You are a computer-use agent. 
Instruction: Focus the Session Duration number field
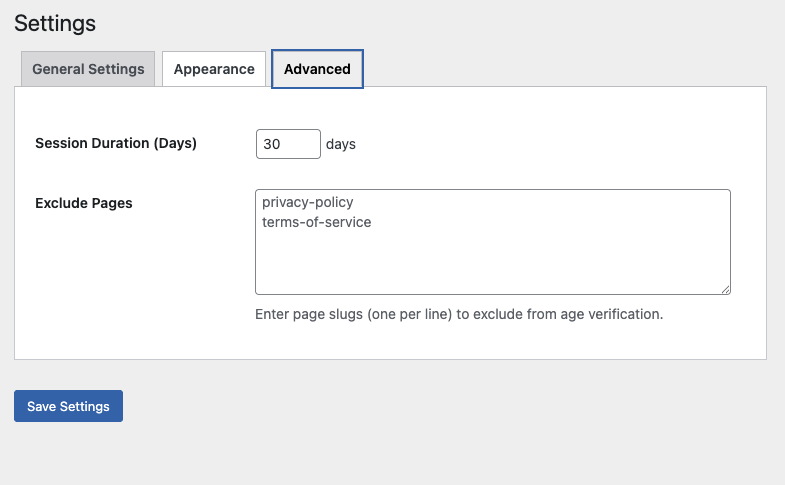[x=288, y=144]
